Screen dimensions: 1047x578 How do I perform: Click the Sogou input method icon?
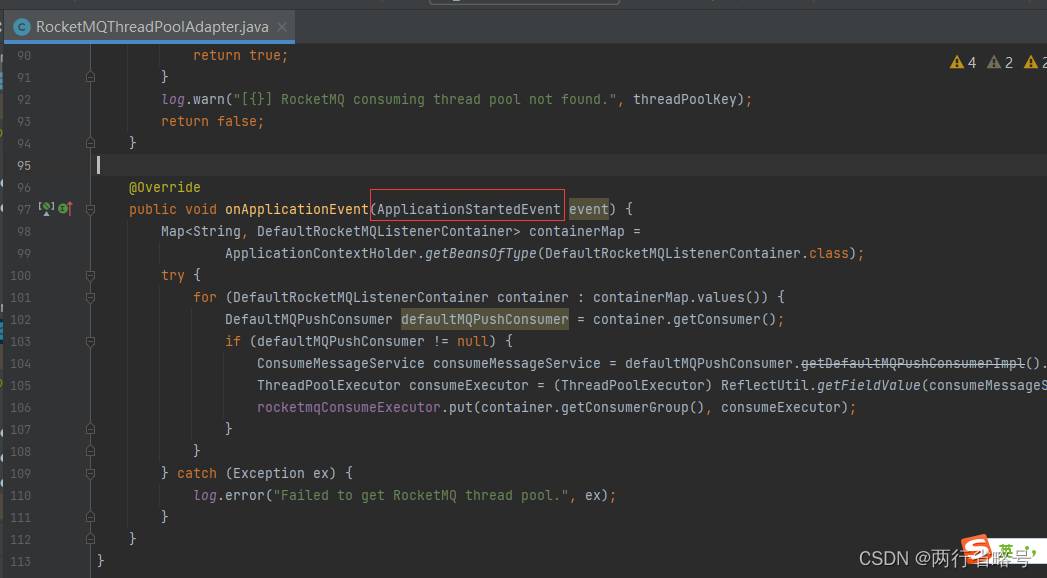(x=977, y=549)
